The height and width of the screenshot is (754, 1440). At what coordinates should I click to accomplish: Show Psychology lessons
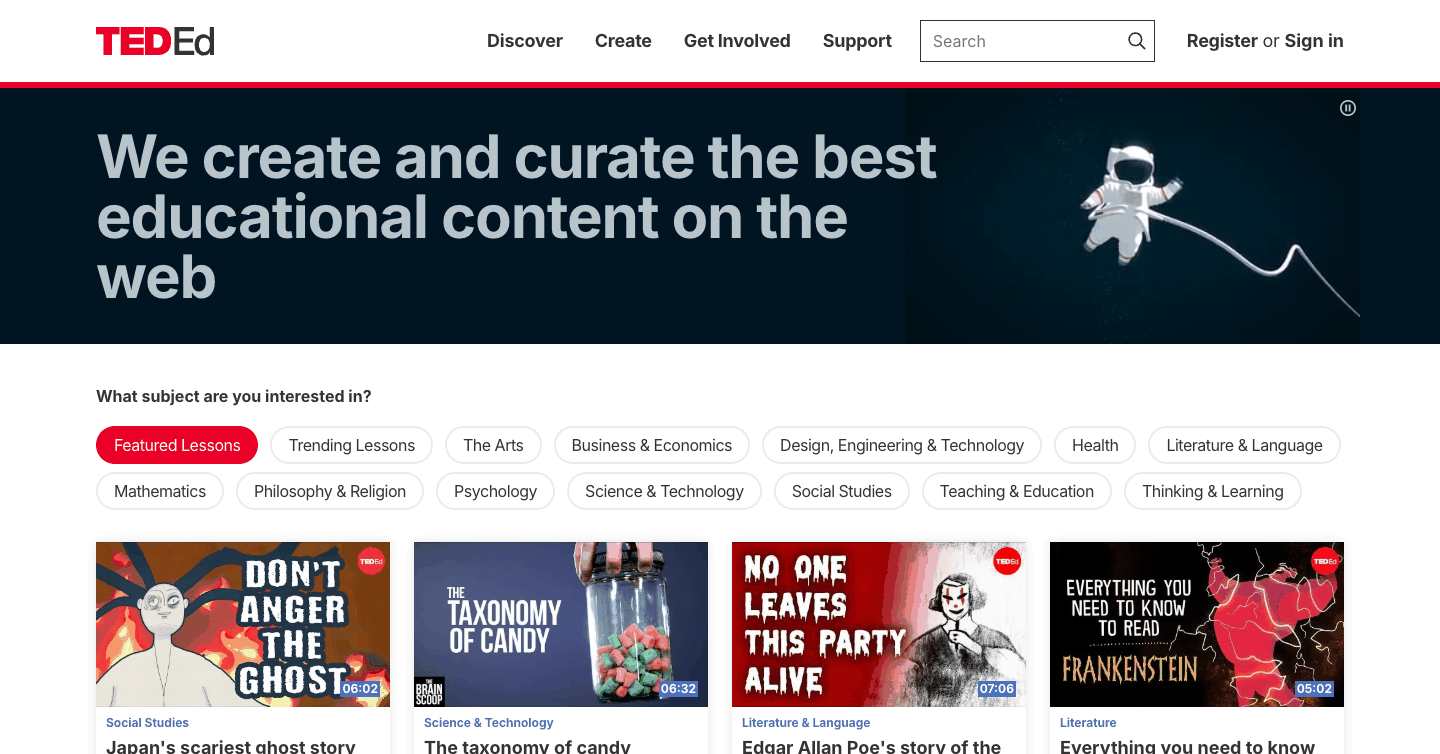(x=495, y=491)
